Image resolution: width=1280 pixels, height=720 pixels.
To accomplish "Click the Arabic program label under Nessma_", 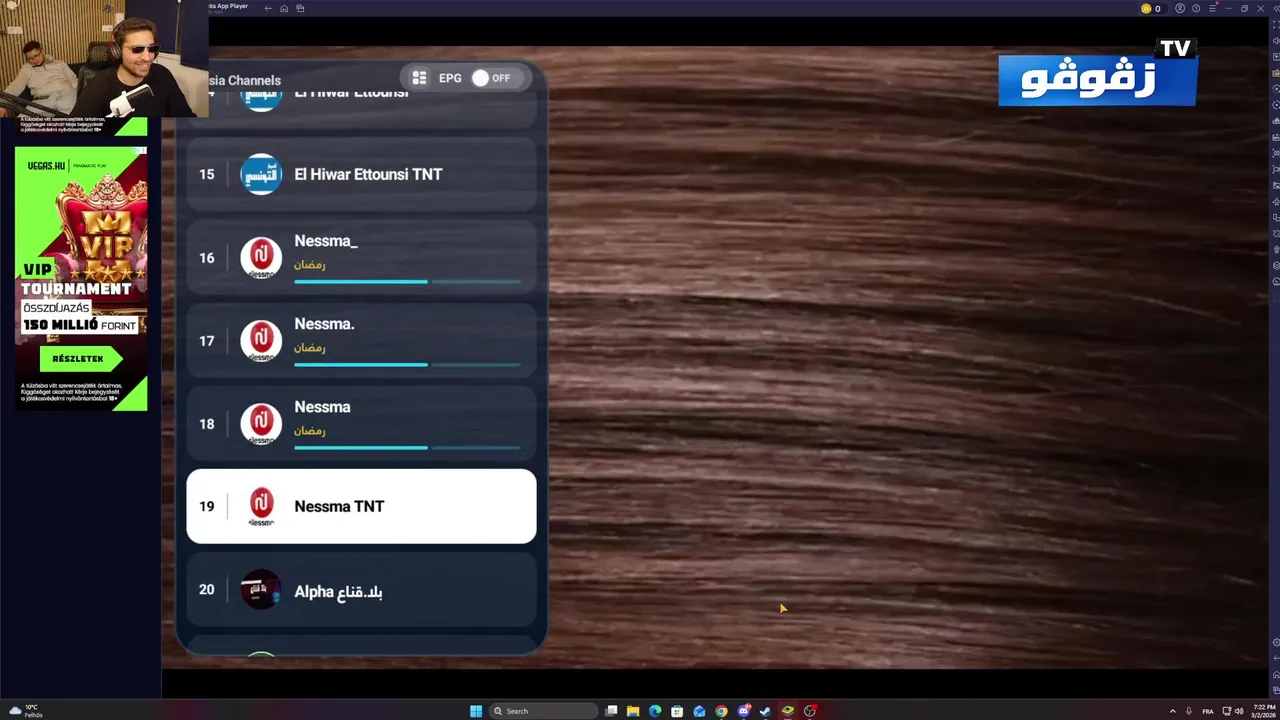I will pos(310,264).
